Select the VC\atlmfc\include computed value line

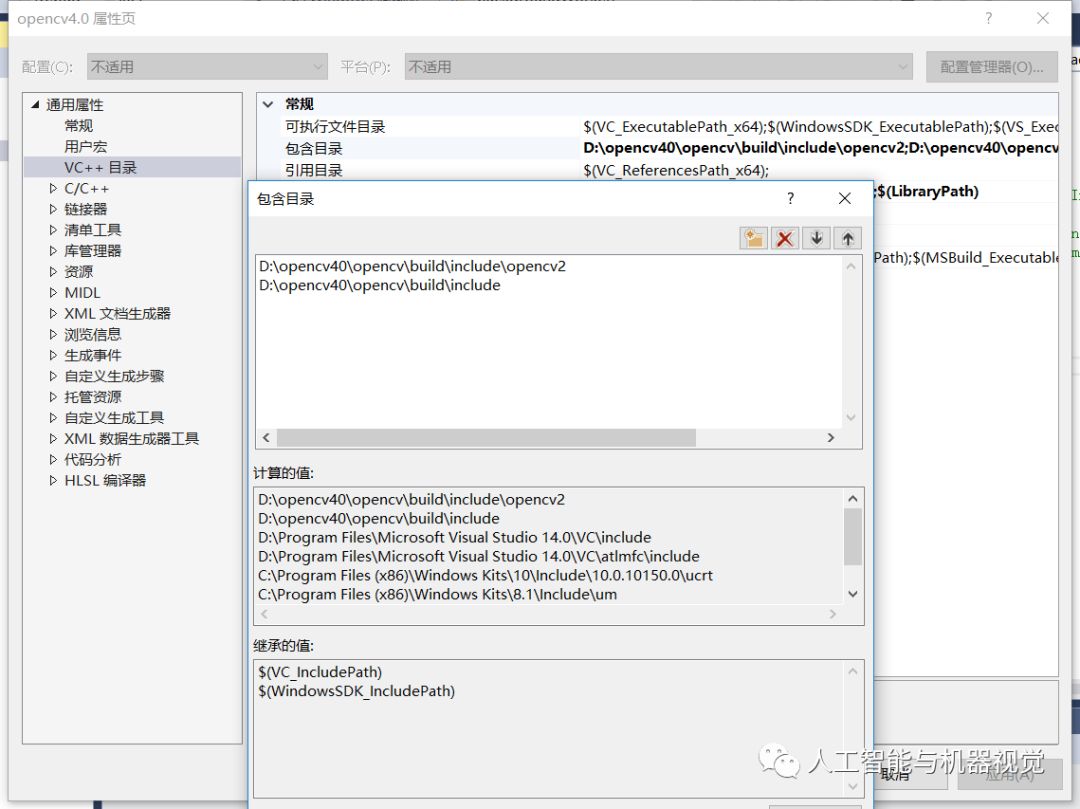(479, 556)
